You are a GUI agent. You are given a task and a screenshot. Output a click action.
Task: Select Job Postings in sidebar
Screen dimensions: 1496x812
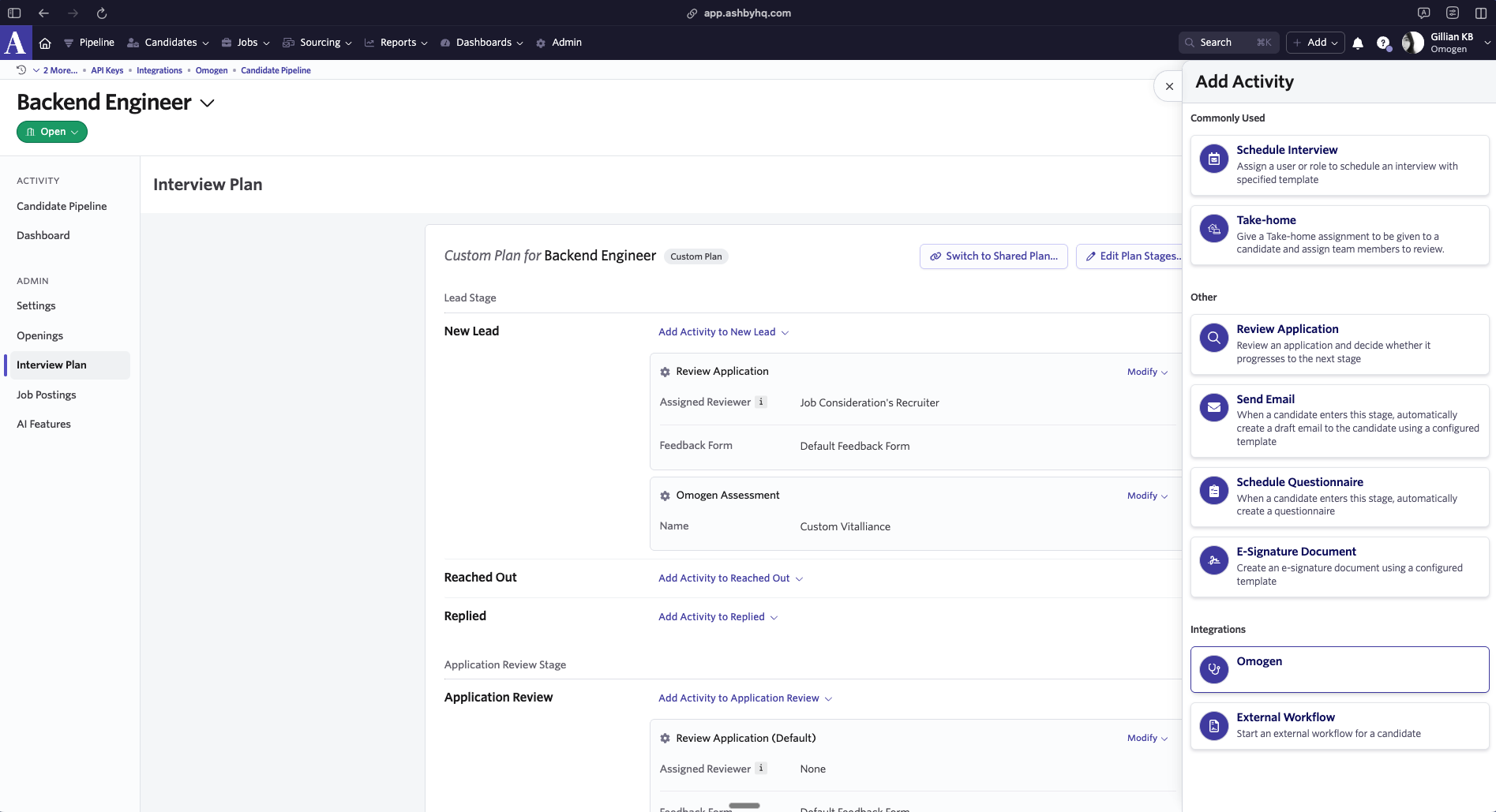(47, 395)
